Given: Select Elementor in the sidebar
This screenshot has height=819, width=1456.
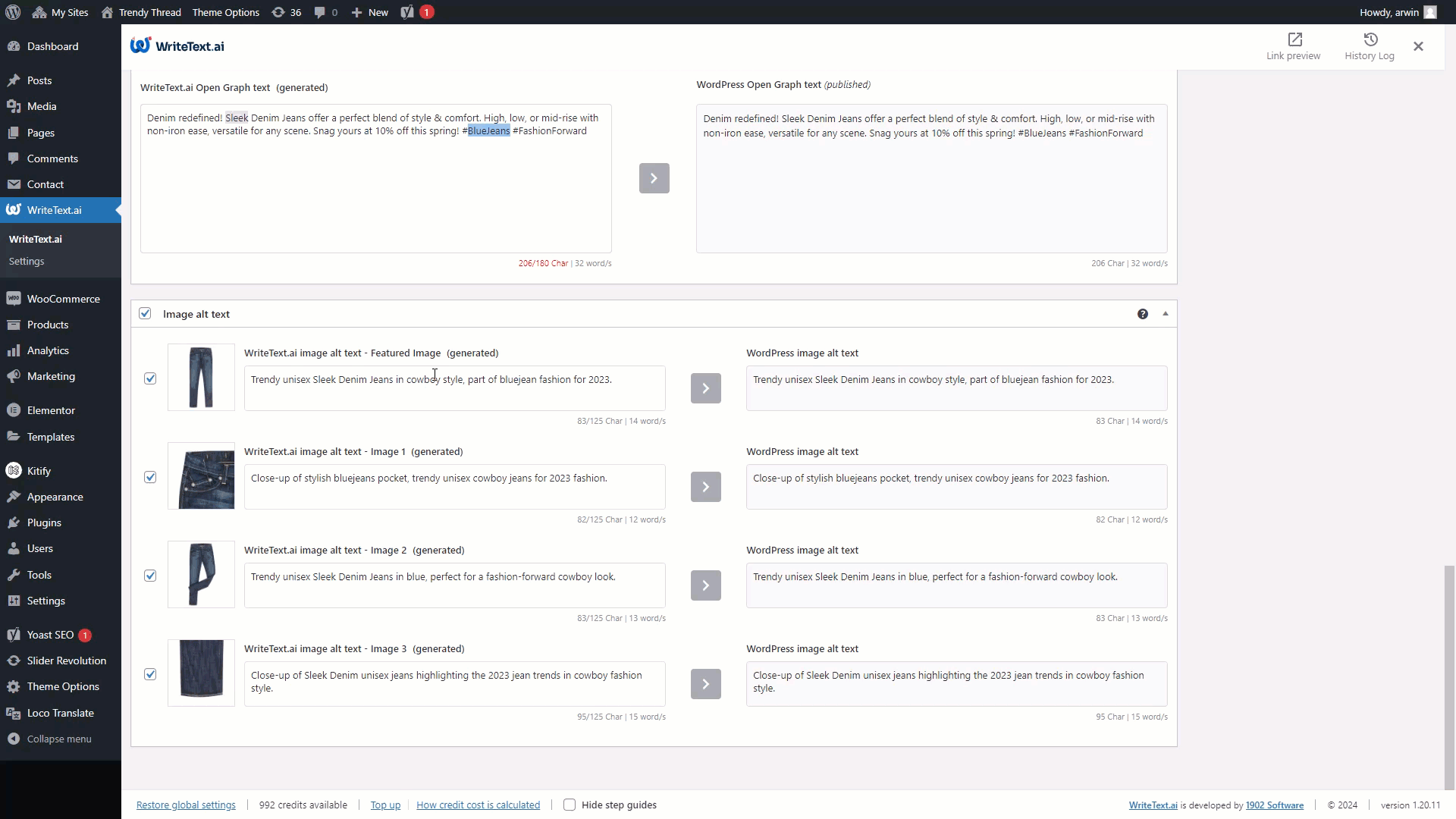Looking at the screenshot, I should pos(51,409).
